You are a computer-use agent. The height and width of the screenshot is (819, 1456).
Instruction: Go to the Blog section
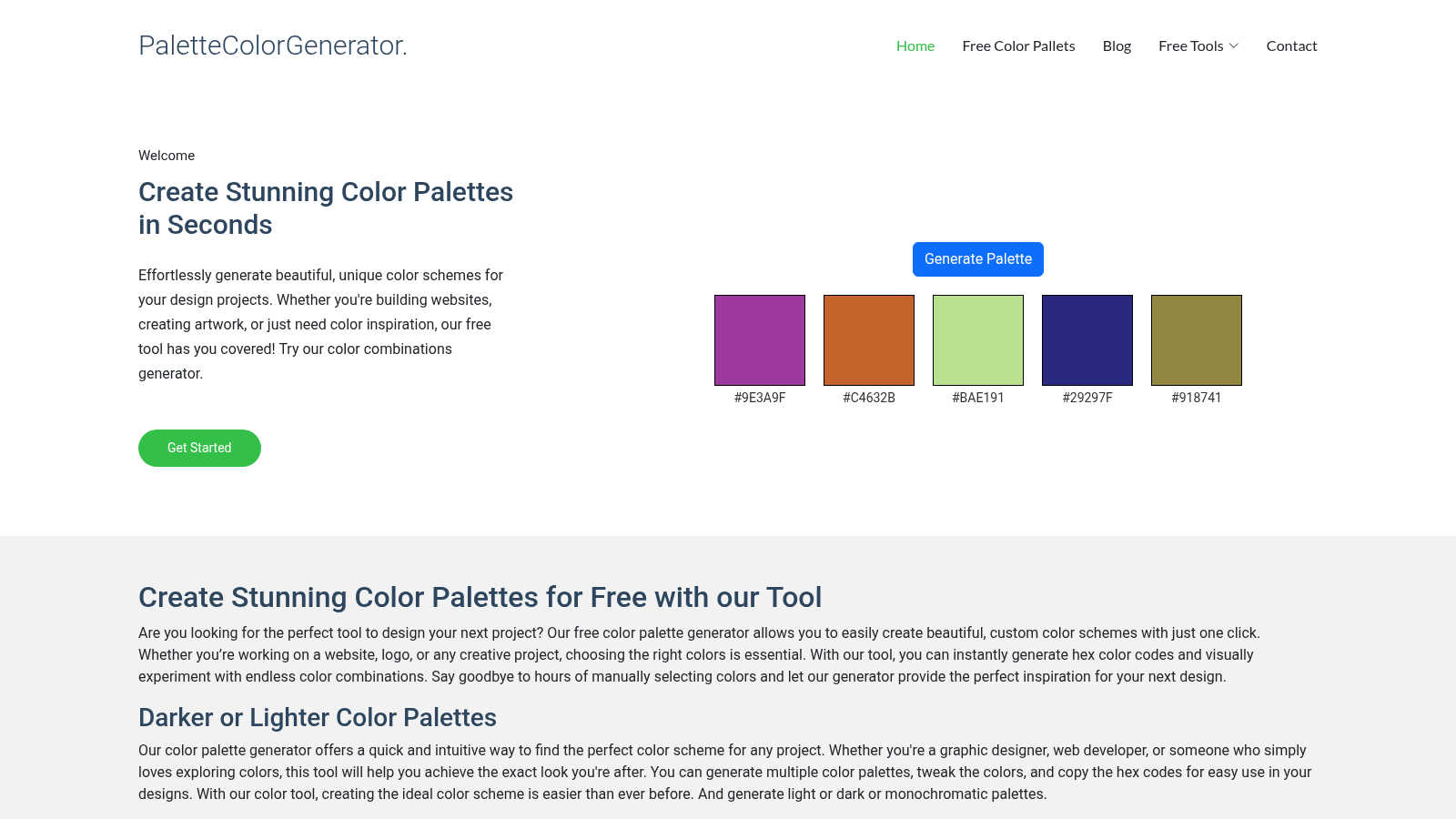point(1117,45)
